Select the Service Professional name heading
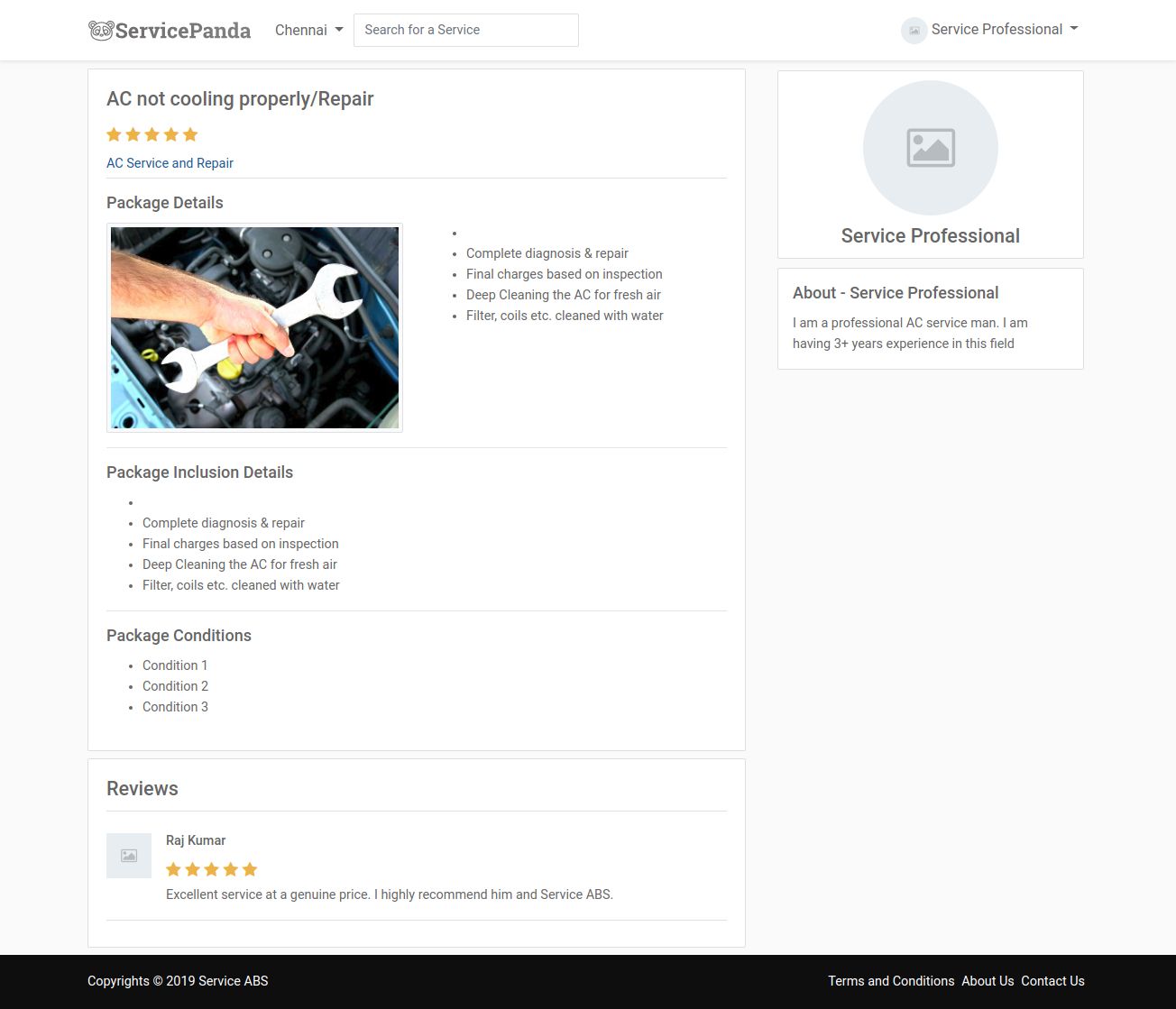The height and width of the screenshot is (1009, 1176). point(931,235)
